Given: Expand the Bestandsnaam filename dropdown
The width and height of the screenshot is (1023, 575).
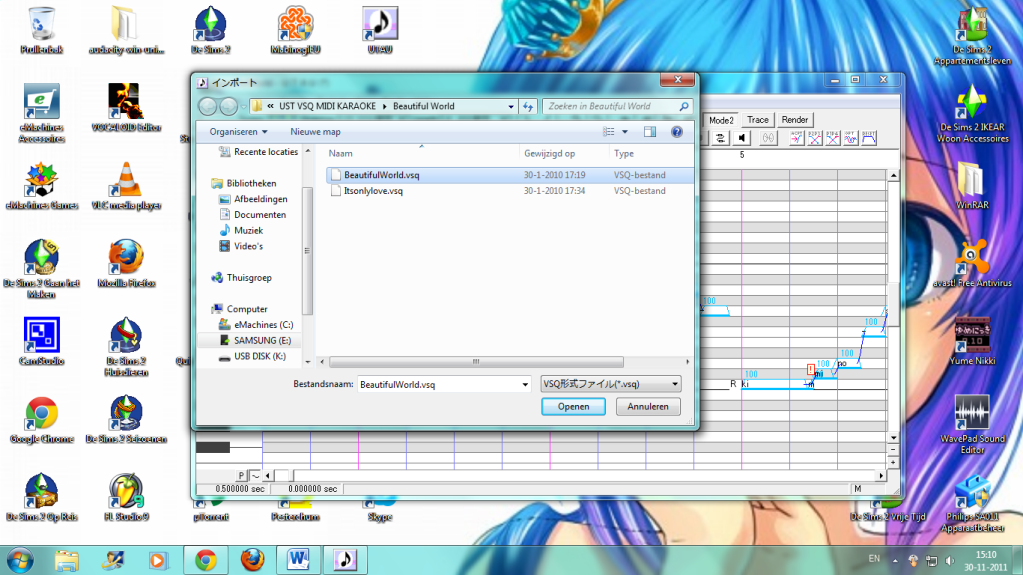Looking at the screenshot, I should point(523,384).
